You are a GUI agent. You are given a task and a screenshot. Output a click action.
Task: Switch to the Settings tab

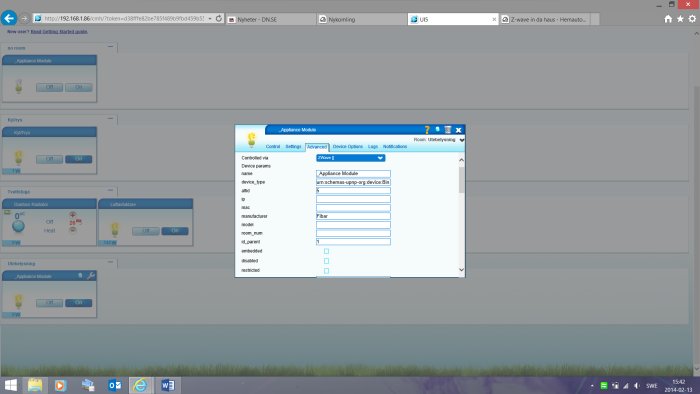point(293,146)
